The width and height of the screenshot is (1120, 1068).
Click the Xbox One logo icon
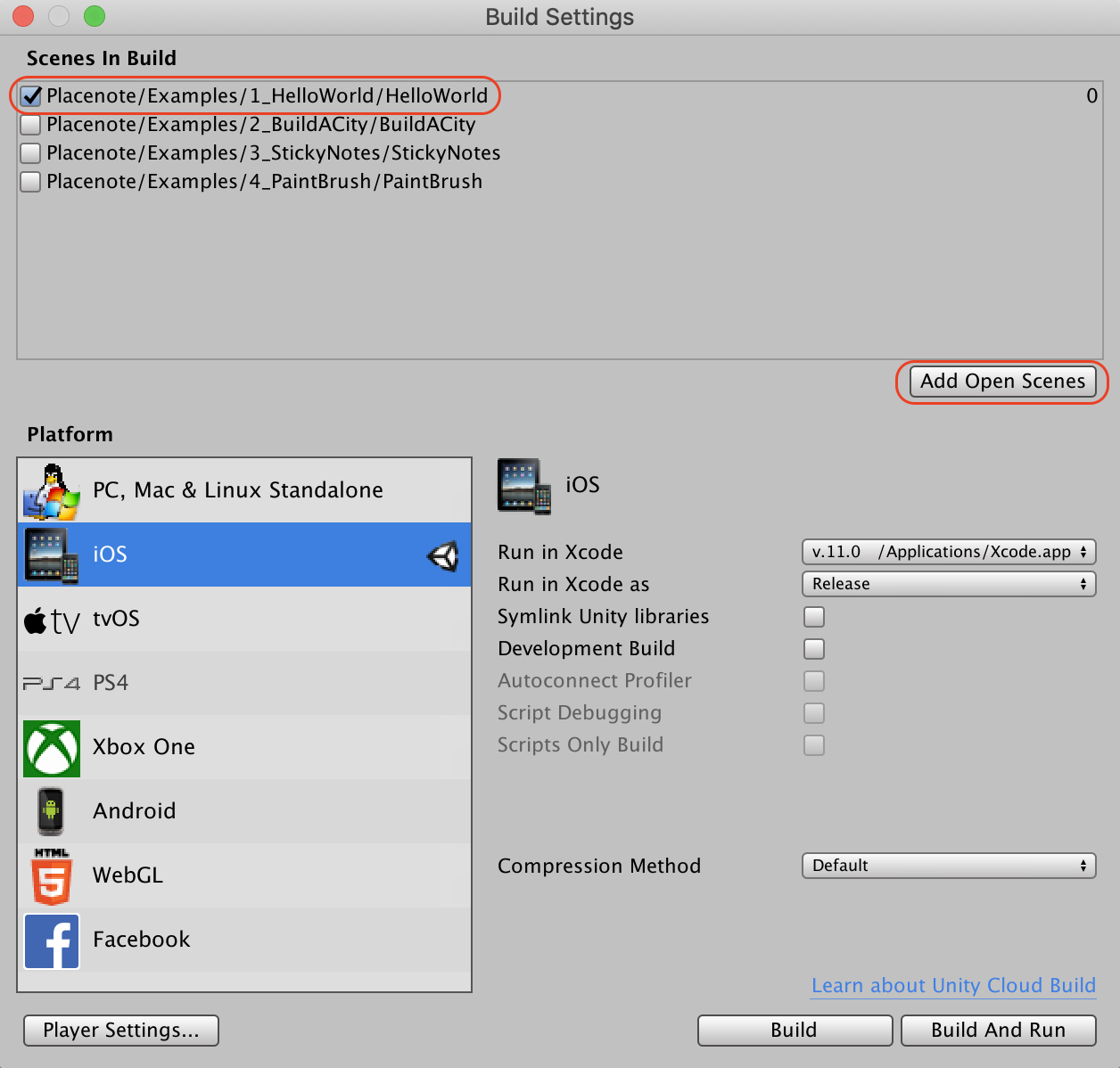pyautogui.click(x=52, y=749)
